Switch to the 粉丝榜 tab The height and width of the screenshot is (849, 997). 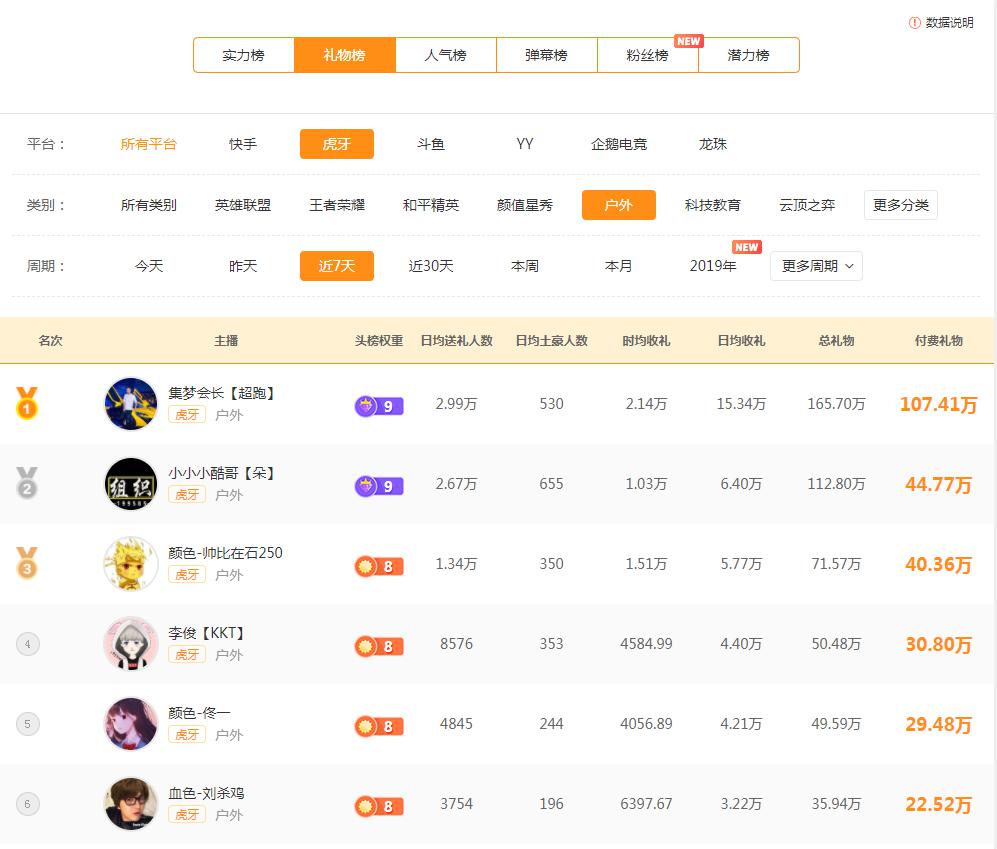pyautogui.click(x=648, y=55)
